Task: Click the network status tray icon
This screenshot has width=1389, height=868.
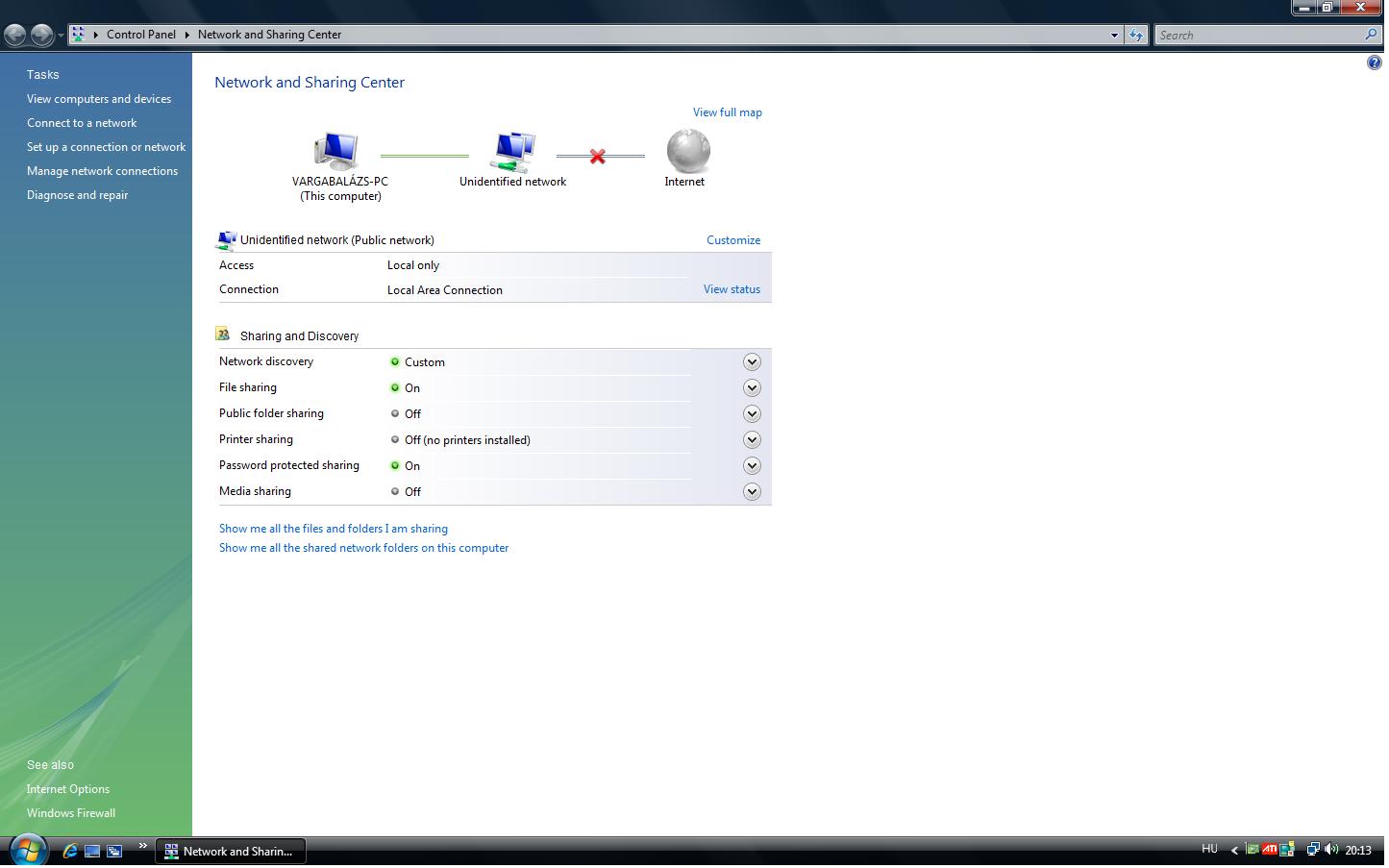Action: 1312,849
